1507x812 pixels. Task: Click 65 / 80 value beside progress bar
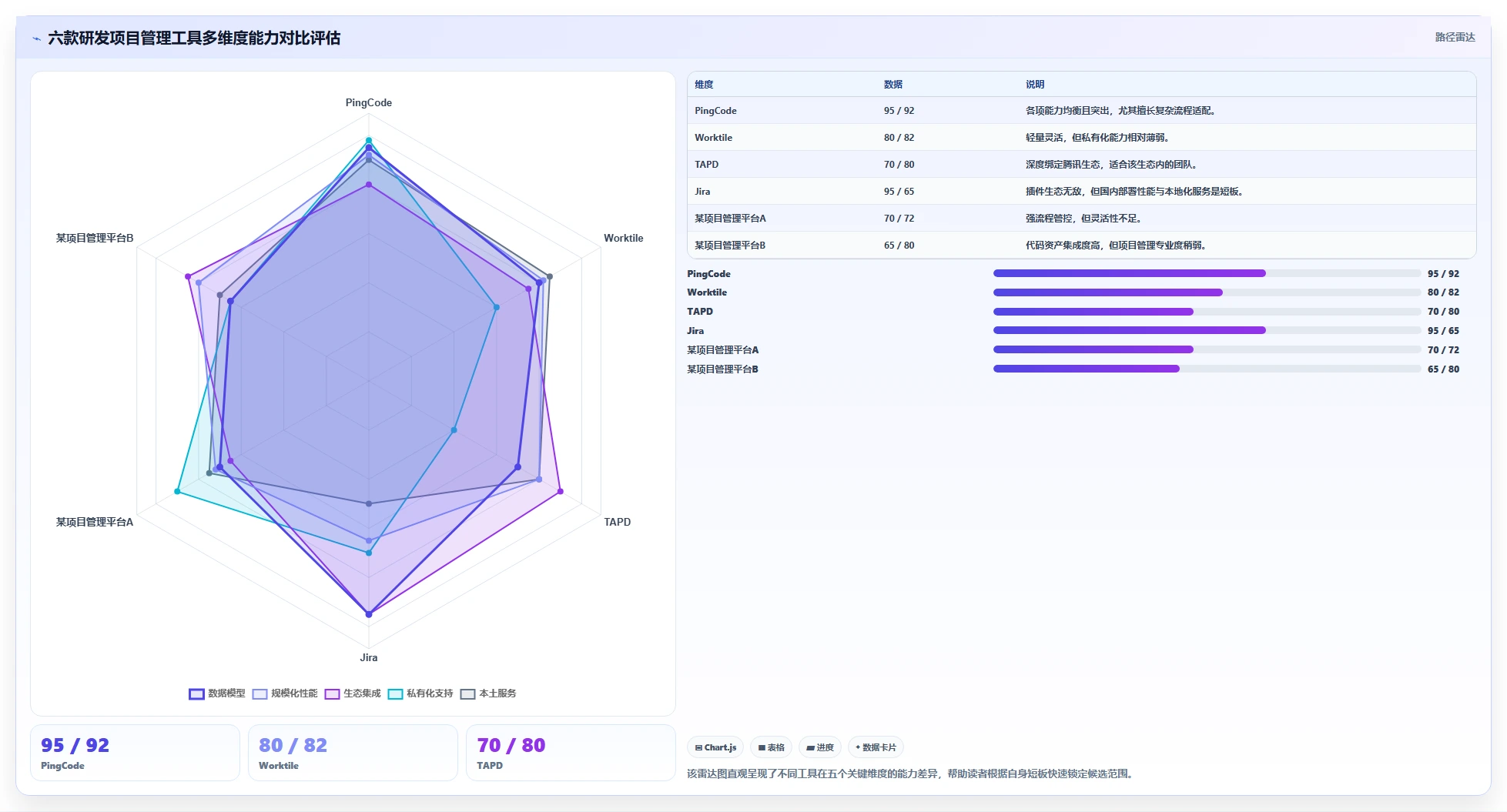point(1443,369)
